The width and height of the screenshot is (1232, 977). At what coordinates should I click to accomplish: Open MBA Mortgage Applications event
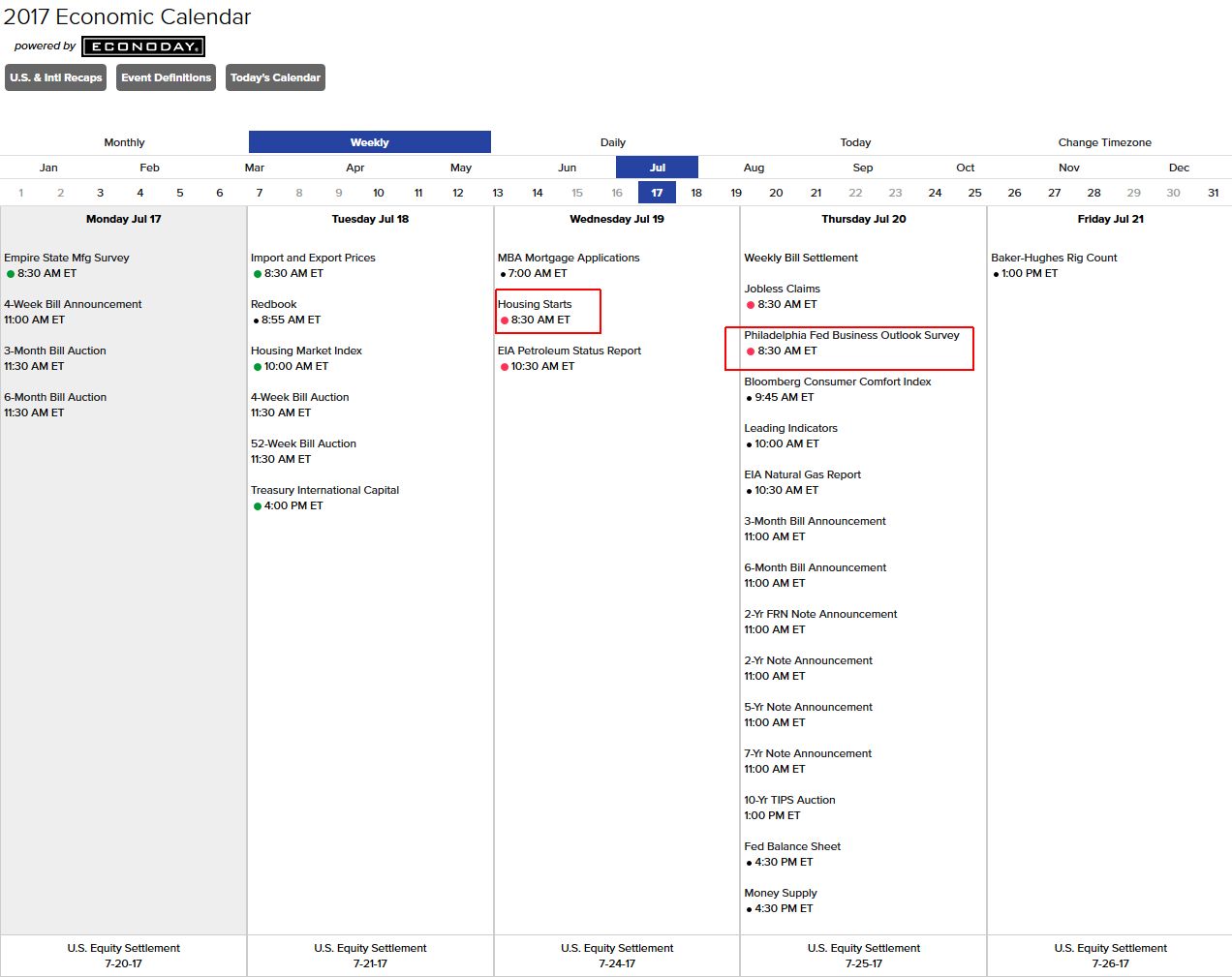[569, 258]
